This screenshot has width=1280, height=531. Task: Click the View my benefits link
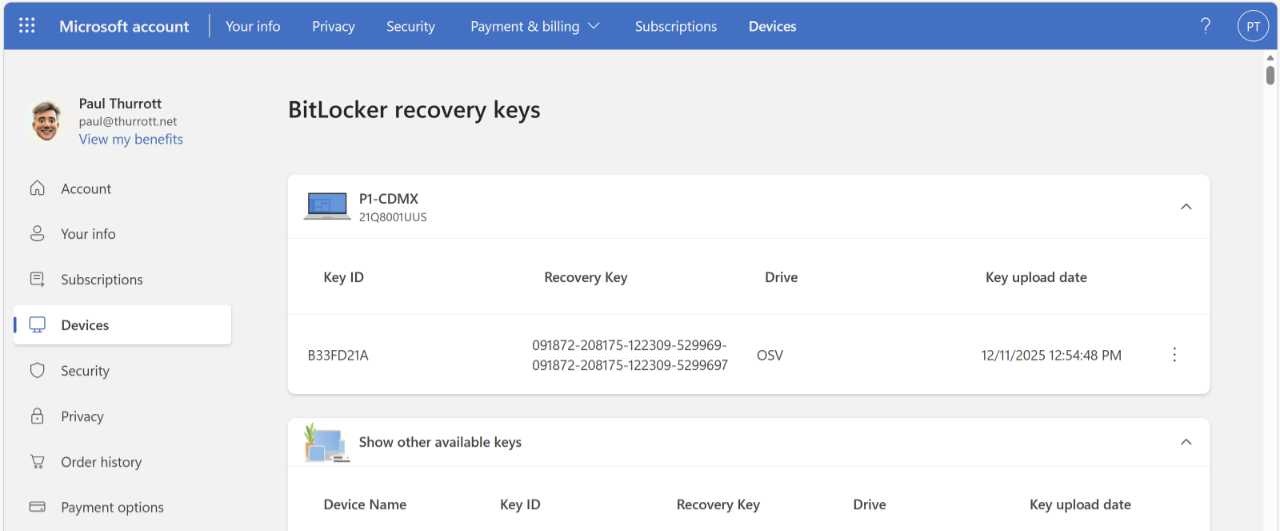pos(131,140)
